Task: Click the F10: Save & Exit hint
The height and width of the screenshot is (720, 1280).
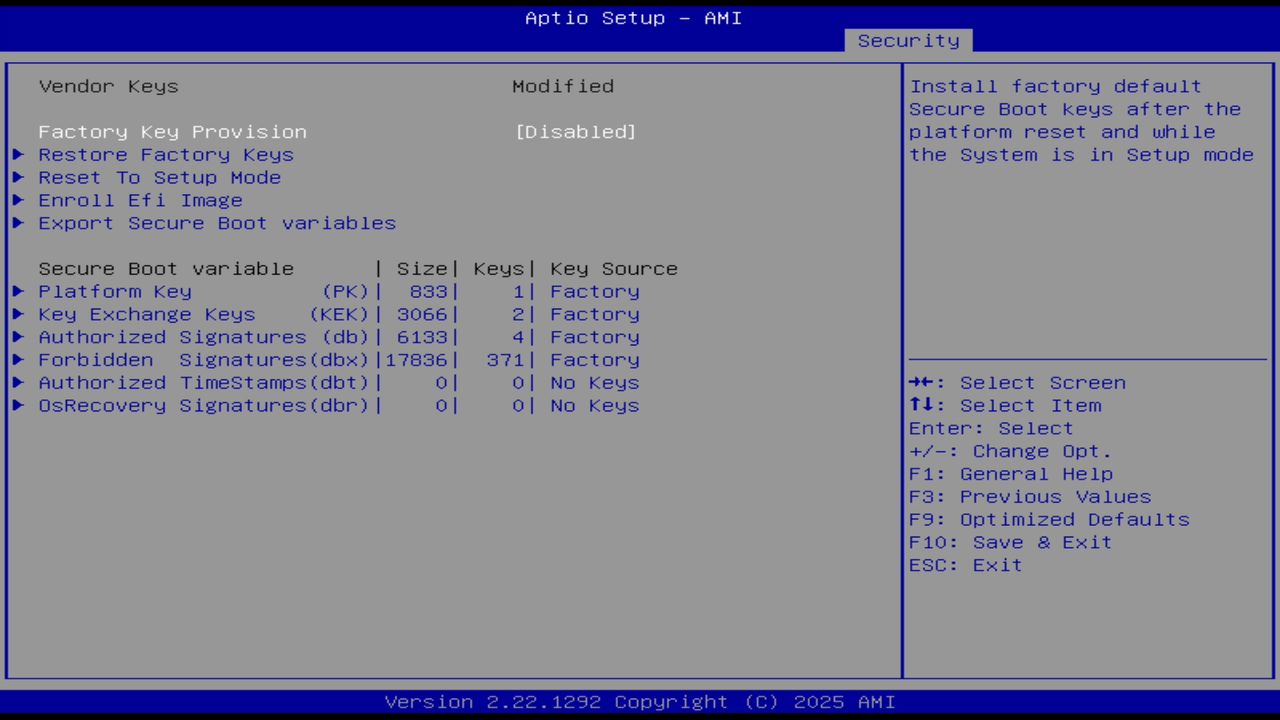Action: (1010, 542)
